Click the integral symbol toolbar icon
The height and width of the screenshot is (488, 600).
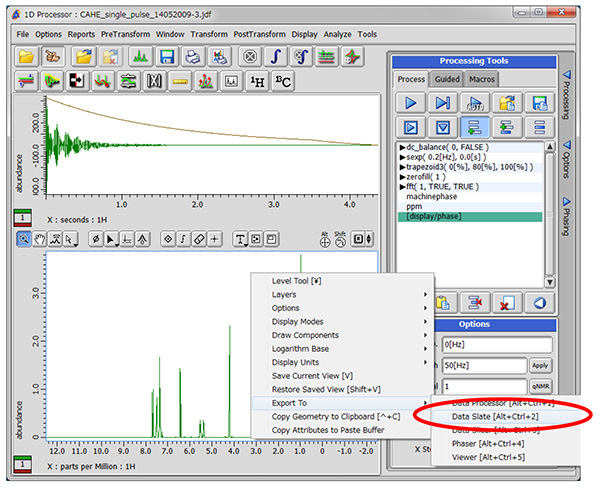click(x=276, y=57)
